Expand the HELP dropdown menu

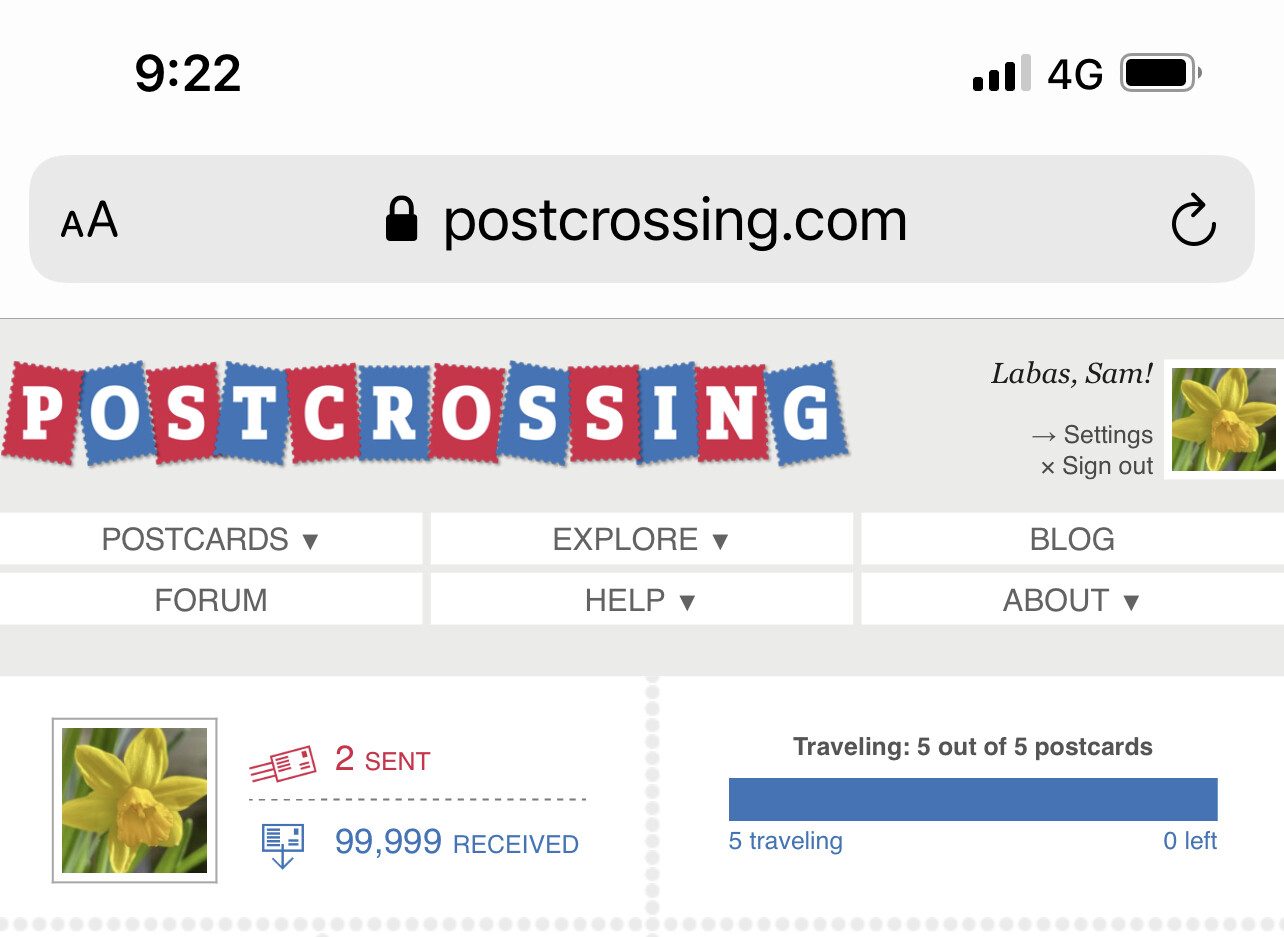[641, 600]
